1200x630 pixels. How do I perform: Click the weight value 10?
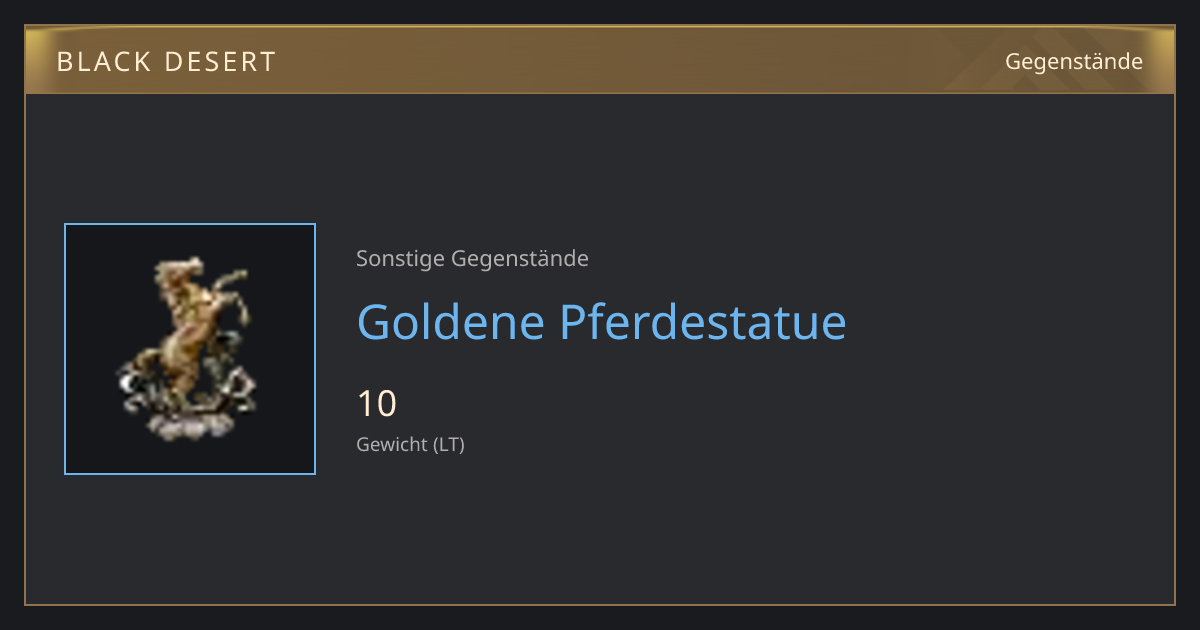coord(377,404)
